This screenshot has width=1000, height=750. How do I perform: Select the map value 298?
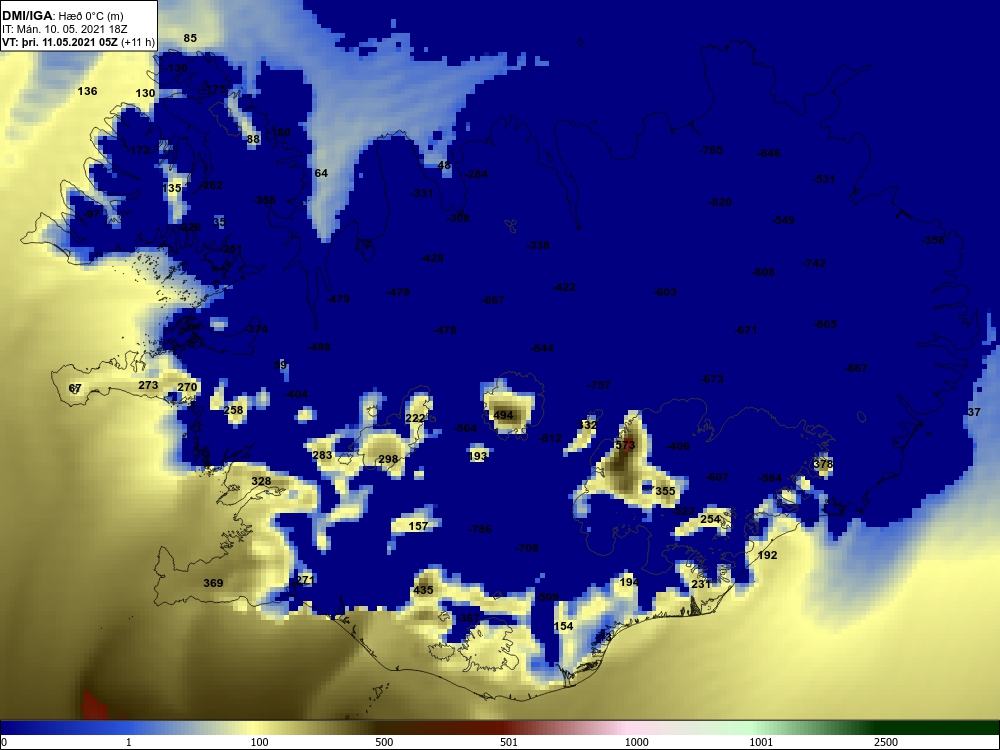click(388, 459)
